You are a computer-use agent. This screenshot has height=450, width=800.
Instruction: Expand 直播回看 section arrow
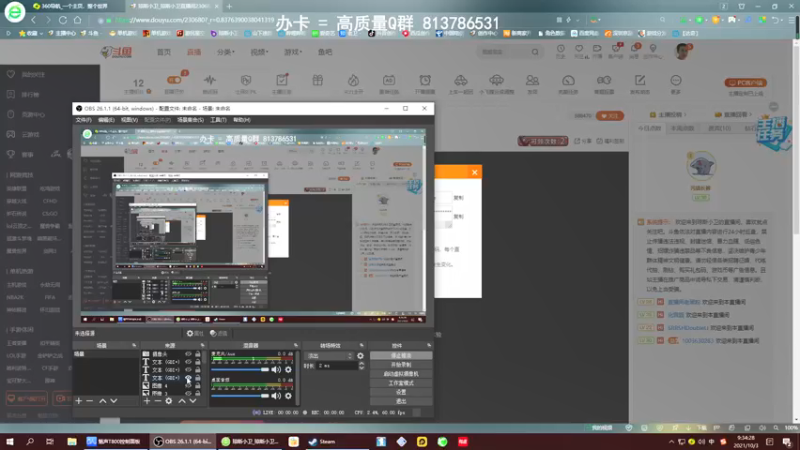pyautogui.click(x=751, y=115)
